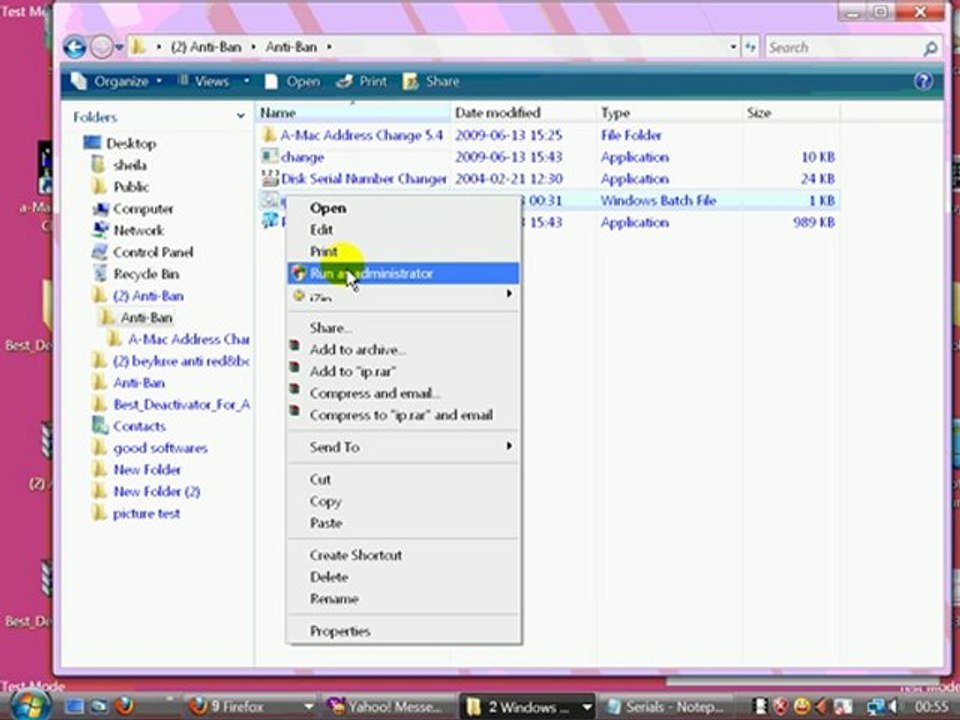The width and height of the screenshot is (960, 720).
Task: Open Firefox from the taskbar group
Action: tap(238, 707)
